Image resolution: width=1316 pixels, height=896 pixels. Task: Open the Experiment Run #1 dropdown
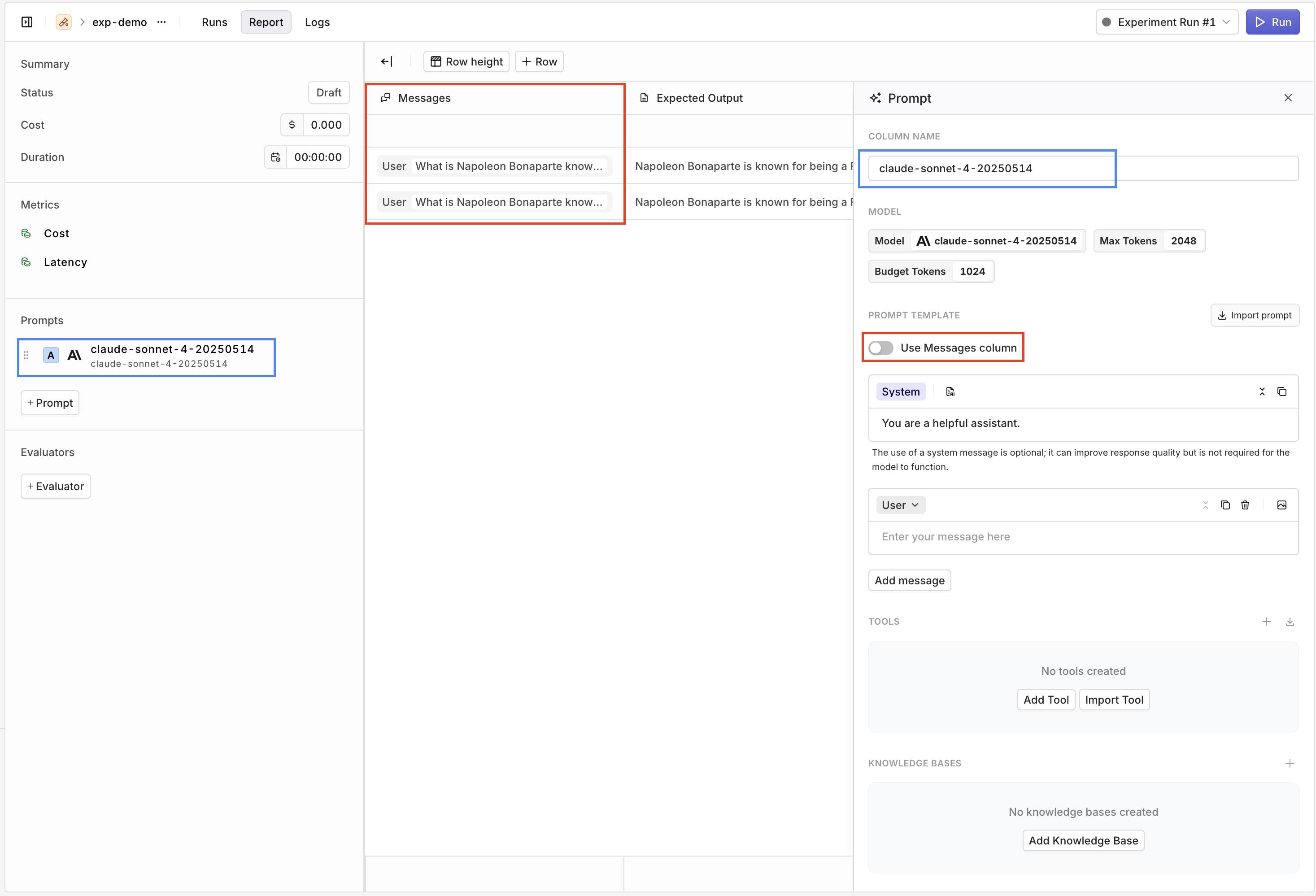click(1167, 22)
